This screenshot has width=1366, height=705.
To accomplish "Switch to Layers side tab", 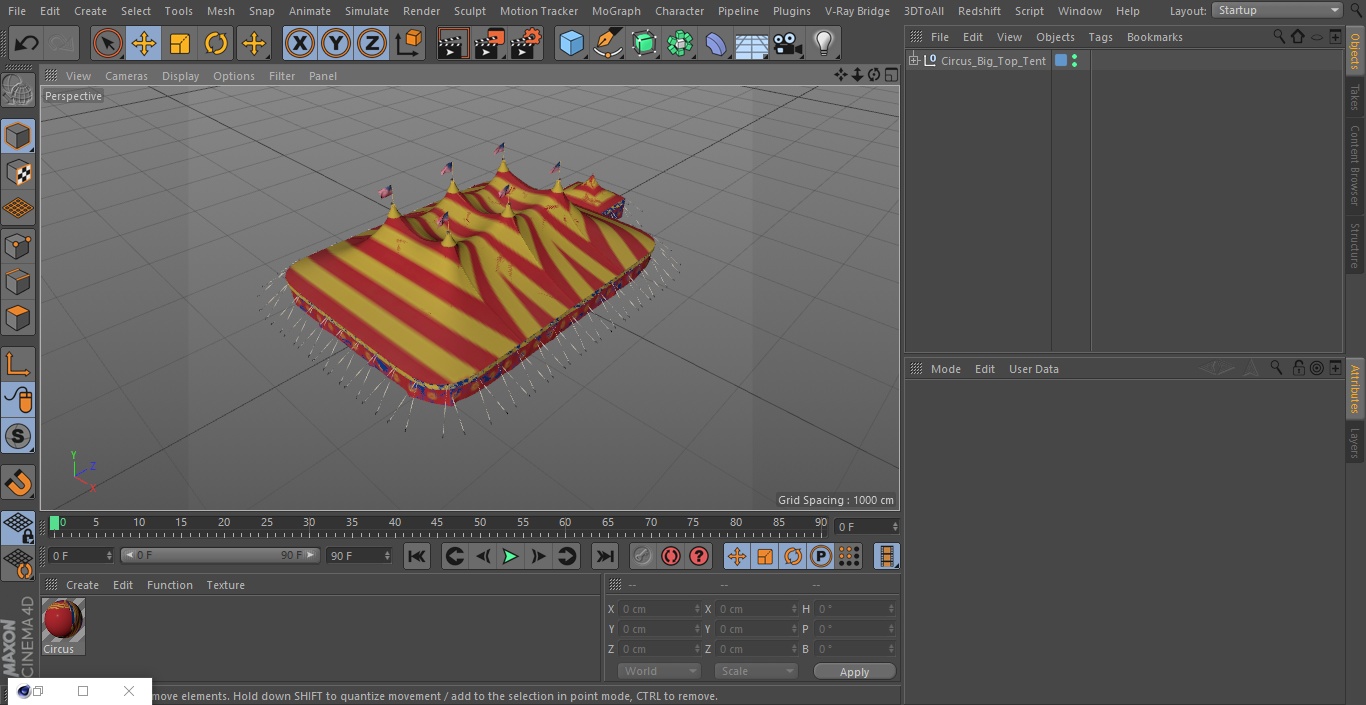I will [1355, 442].
